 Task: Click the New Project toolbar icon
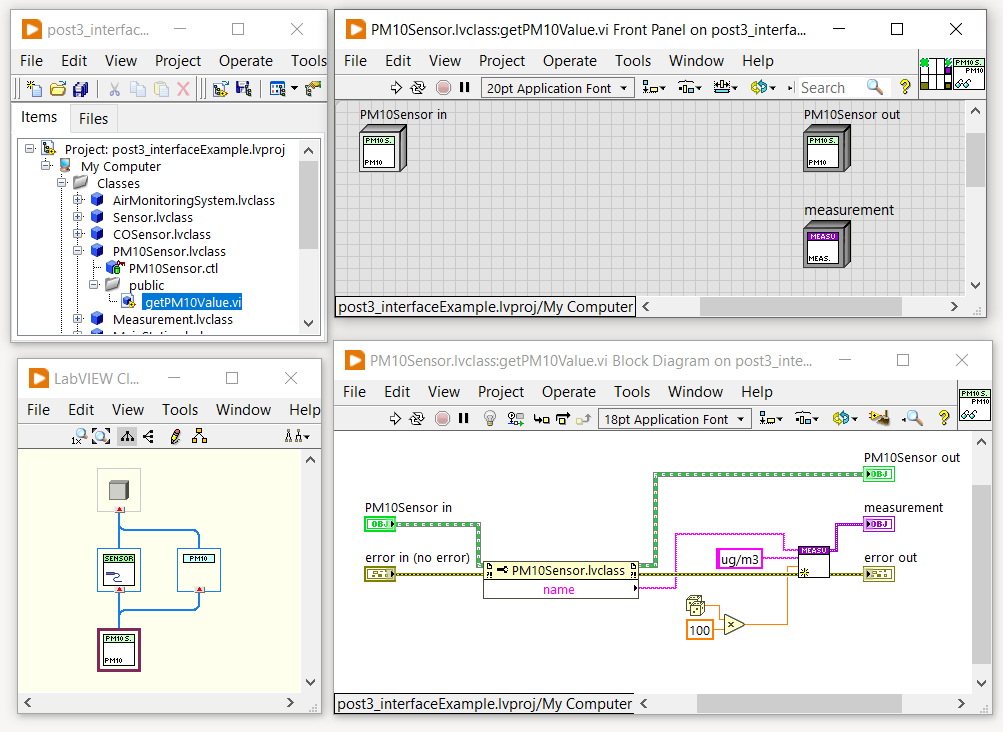[x=33, y=89]
